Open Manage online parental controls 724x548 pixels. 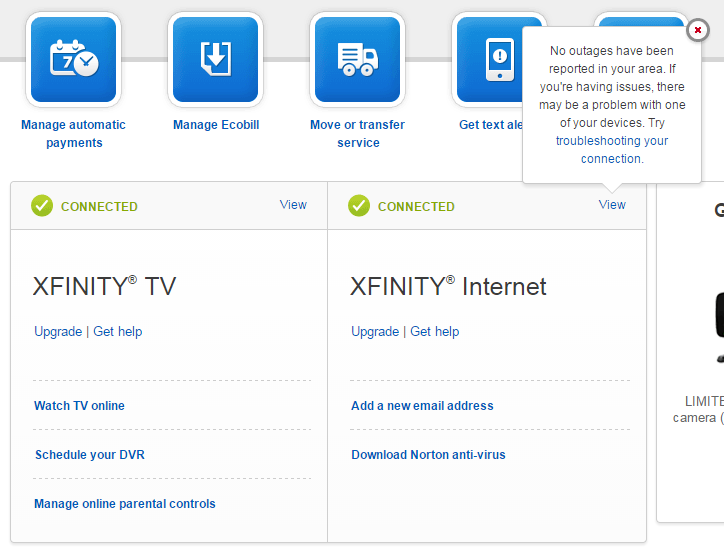(125, 504)
